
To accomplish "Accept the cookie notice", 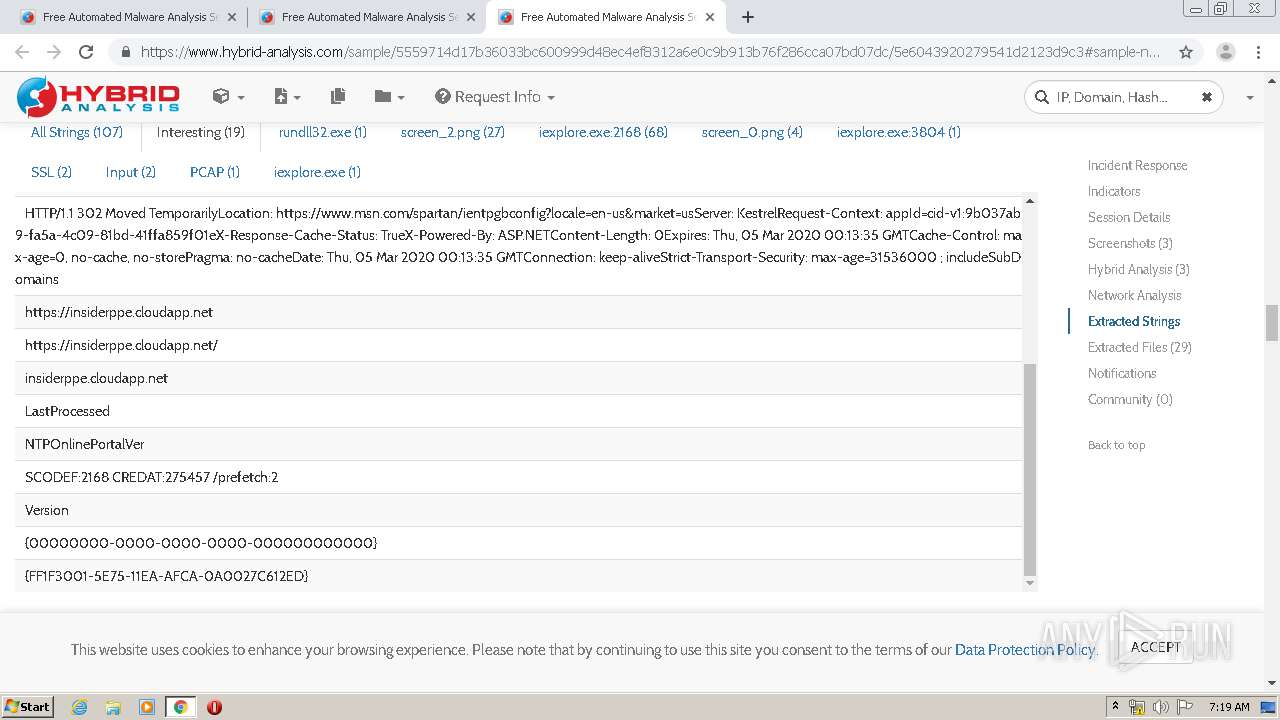I will click(1155, 647).
